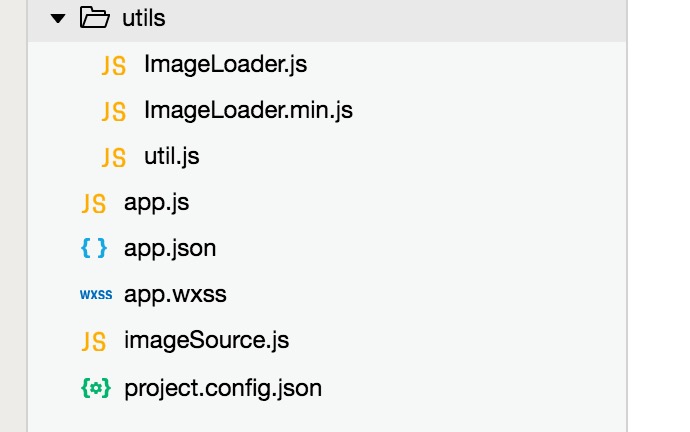Click the blue braces icon of app.json
Viewport: 690px width, 432px height.
coord(94,248)
